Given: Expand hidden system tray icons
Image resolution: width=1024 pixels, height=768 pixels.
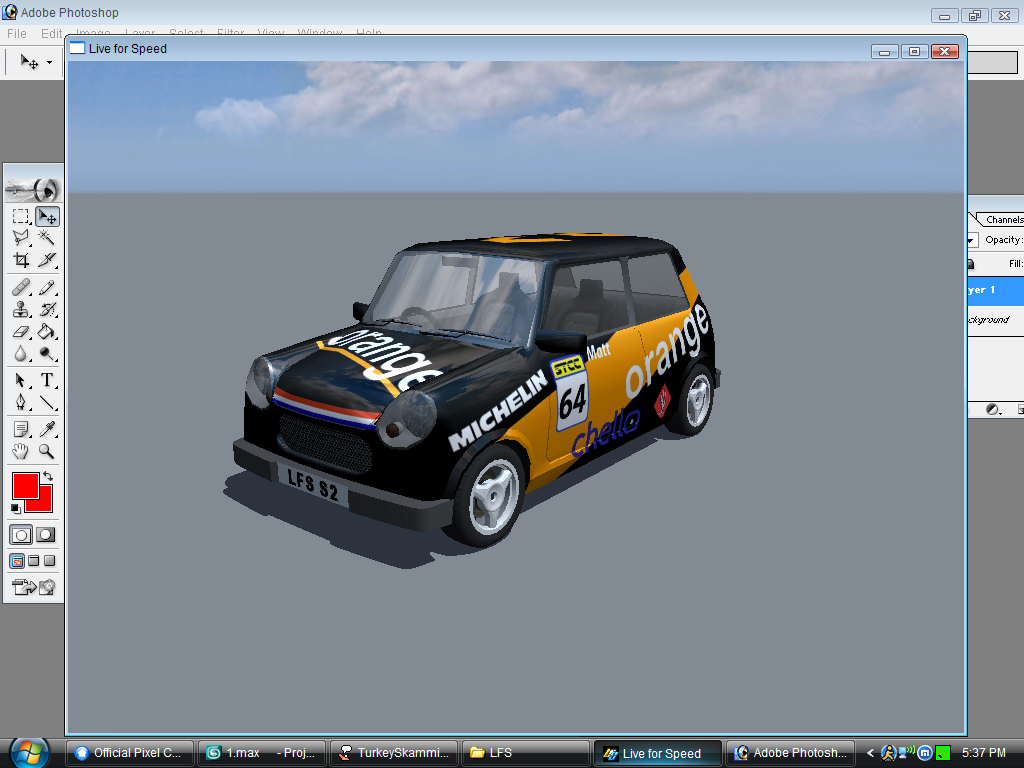Looking at the screenshot, I should [871, 753].
